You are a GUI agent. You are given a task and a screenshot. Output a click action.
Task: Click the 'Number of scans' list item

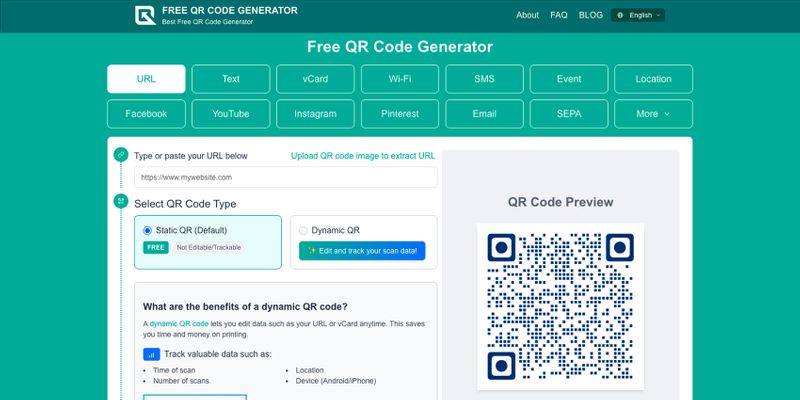tap(181, 381)
